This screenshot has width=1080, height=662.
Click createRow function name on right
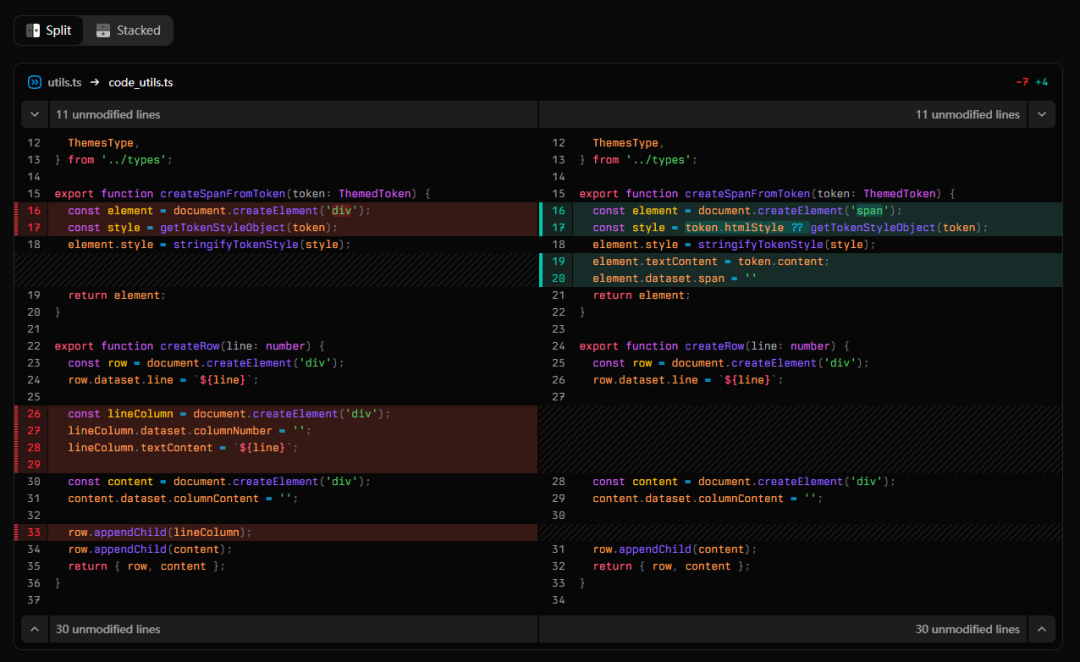[714, 346]
